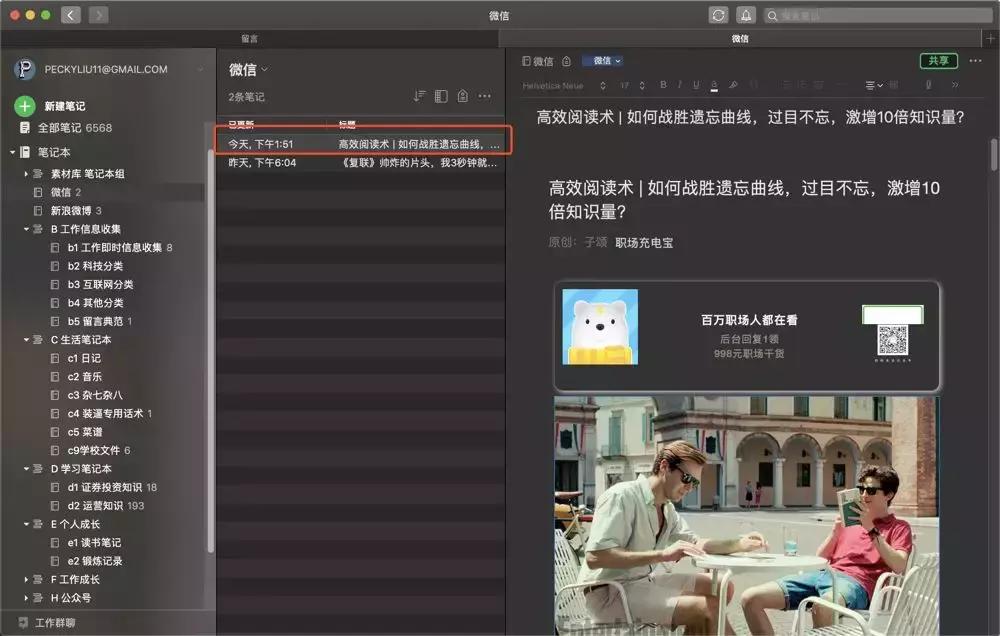Click the insert table icon in formatting bar
The width and height of the screenshot is (1000, 636).
[x=893, y=85]
